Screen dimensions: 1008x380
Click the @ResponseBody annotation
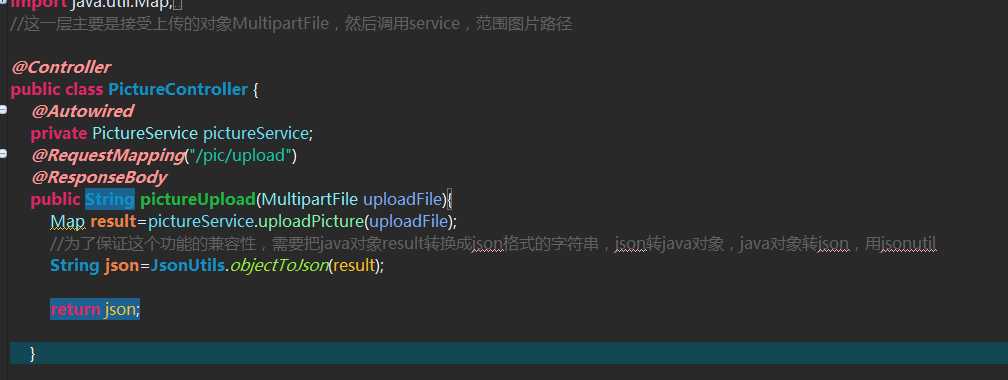coord(99,177)
